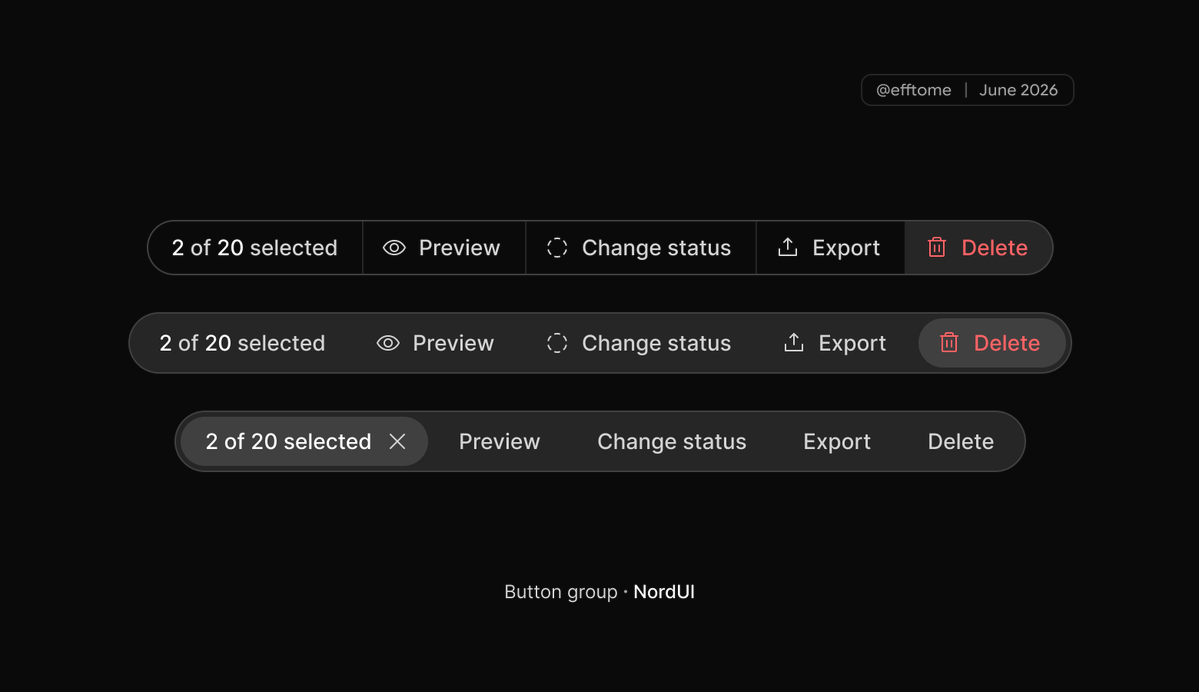Click the red trash icon in the top bar

pyautogui.click(x=937, y=247)
